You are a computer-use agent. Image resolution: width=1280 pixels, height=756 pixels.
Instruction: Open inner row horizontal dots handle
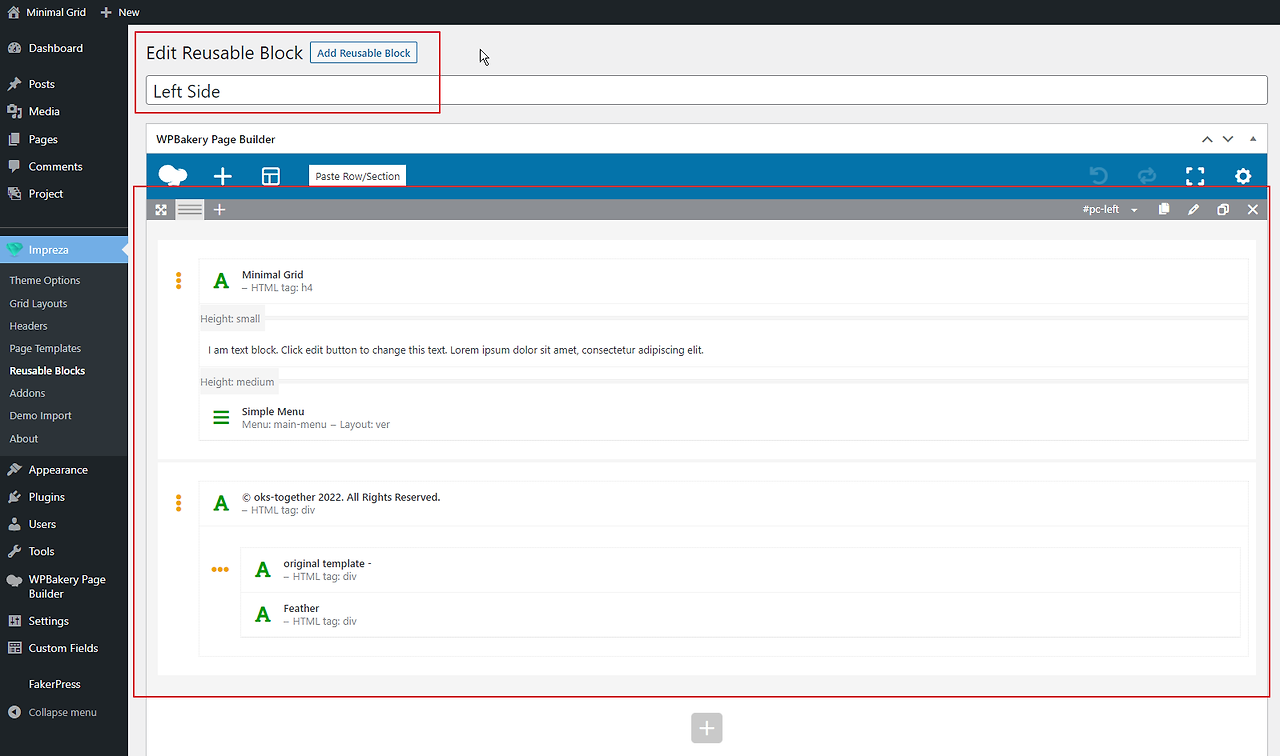[220, 570]
